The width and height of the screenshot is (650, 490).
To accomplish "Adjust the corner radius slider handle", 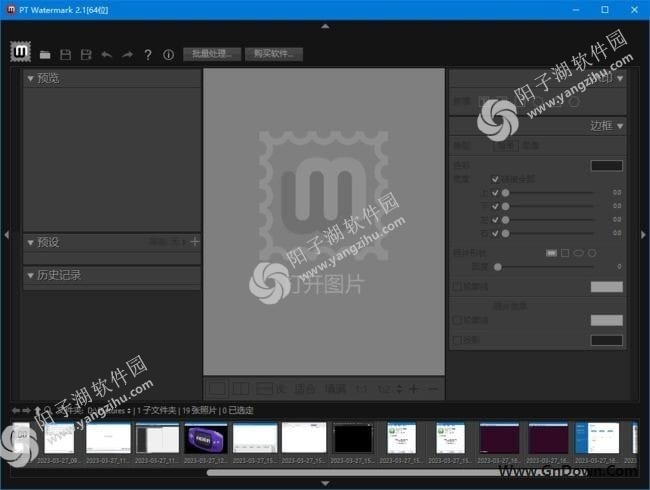I will [498, 267].
